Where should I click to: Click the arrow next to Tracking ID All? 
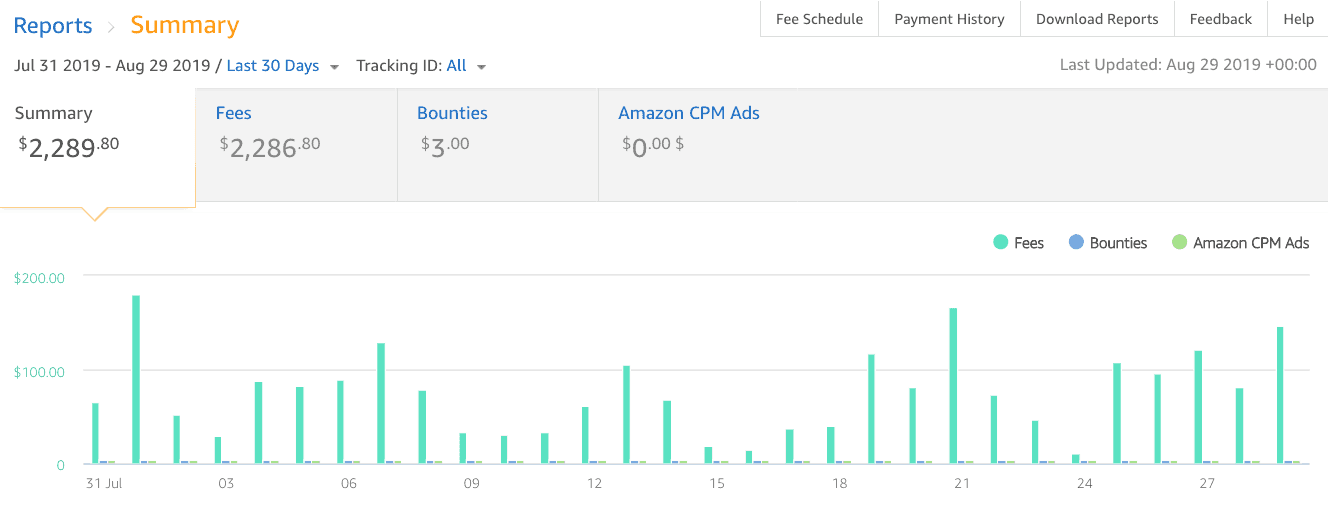click(482, 67)
